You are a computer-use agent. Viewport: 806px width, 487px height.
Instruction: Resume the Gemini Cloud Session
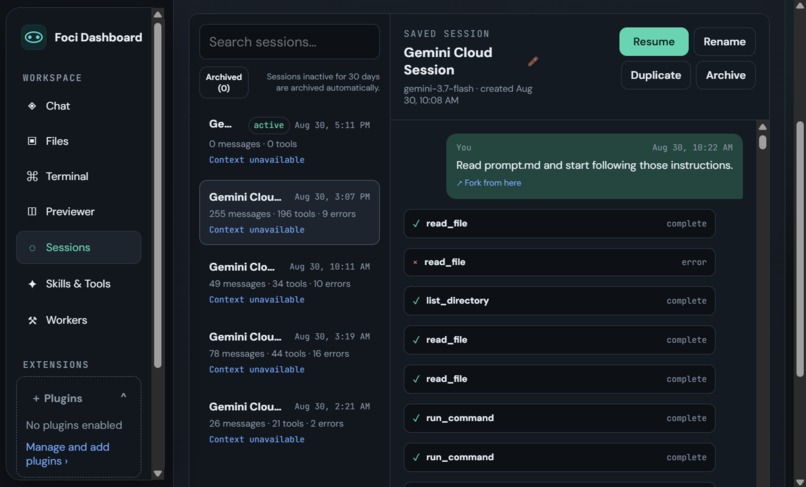pyautogui.click(x=653, y=42)
